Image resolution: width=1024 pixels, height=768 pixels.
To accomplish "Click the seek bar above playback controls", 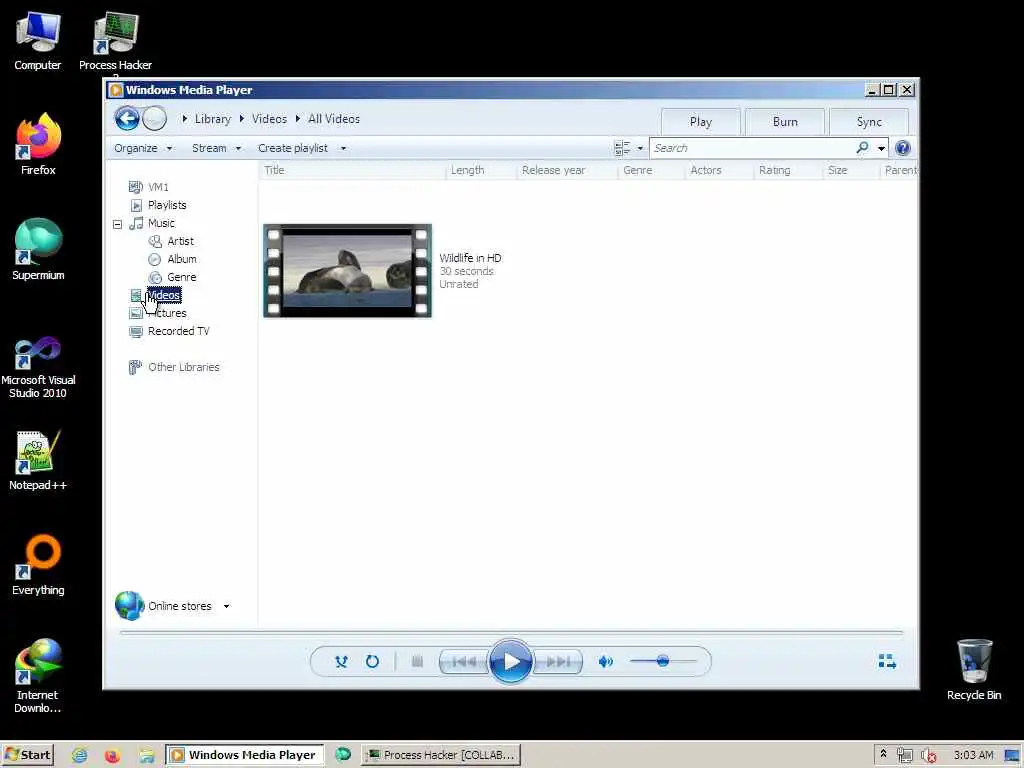I will click(511, 632).
